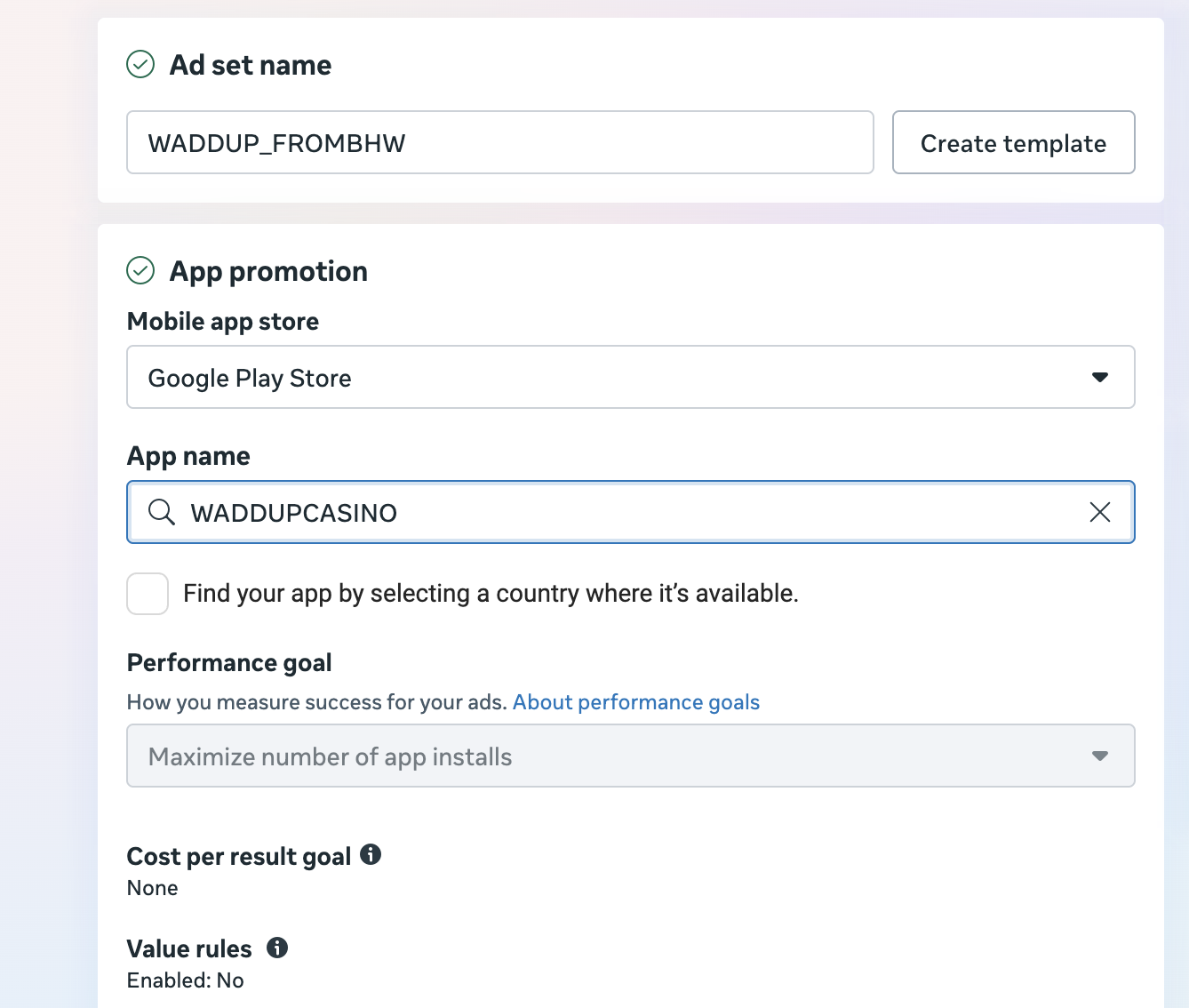The height and width of the screenshot is (1008, 1189).
Task: Focus the App name search field
Action: [631, 512]
